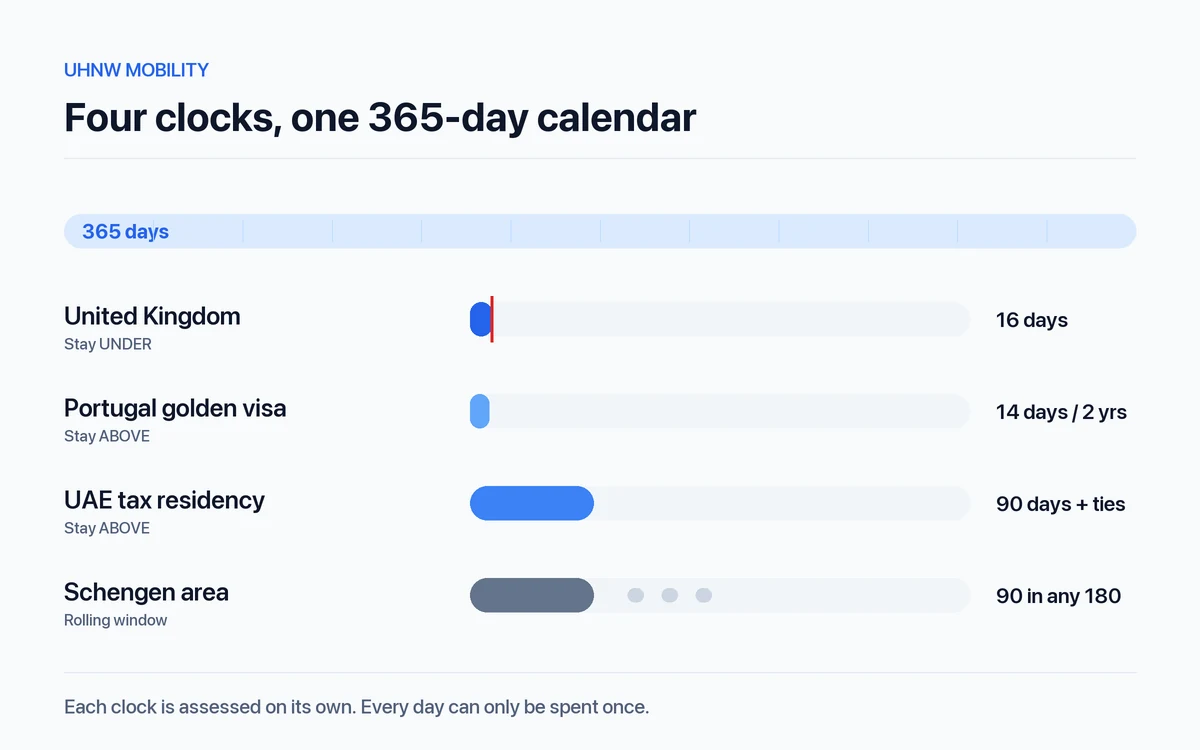Select the Four clocks title text

click(380, 117)
